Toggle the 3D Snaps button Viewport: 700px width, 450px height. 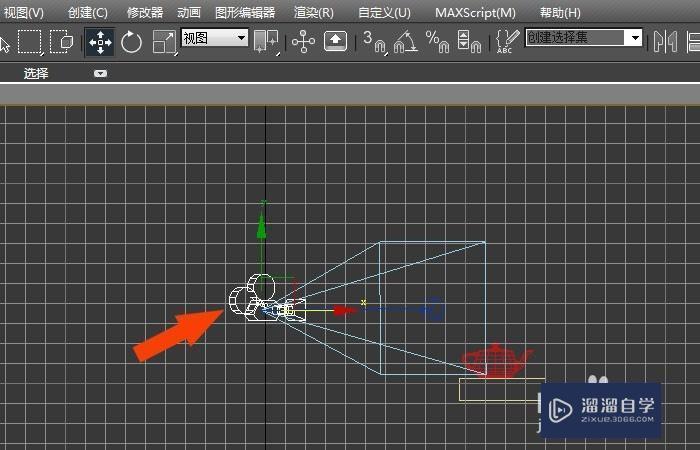click(374, 42)
